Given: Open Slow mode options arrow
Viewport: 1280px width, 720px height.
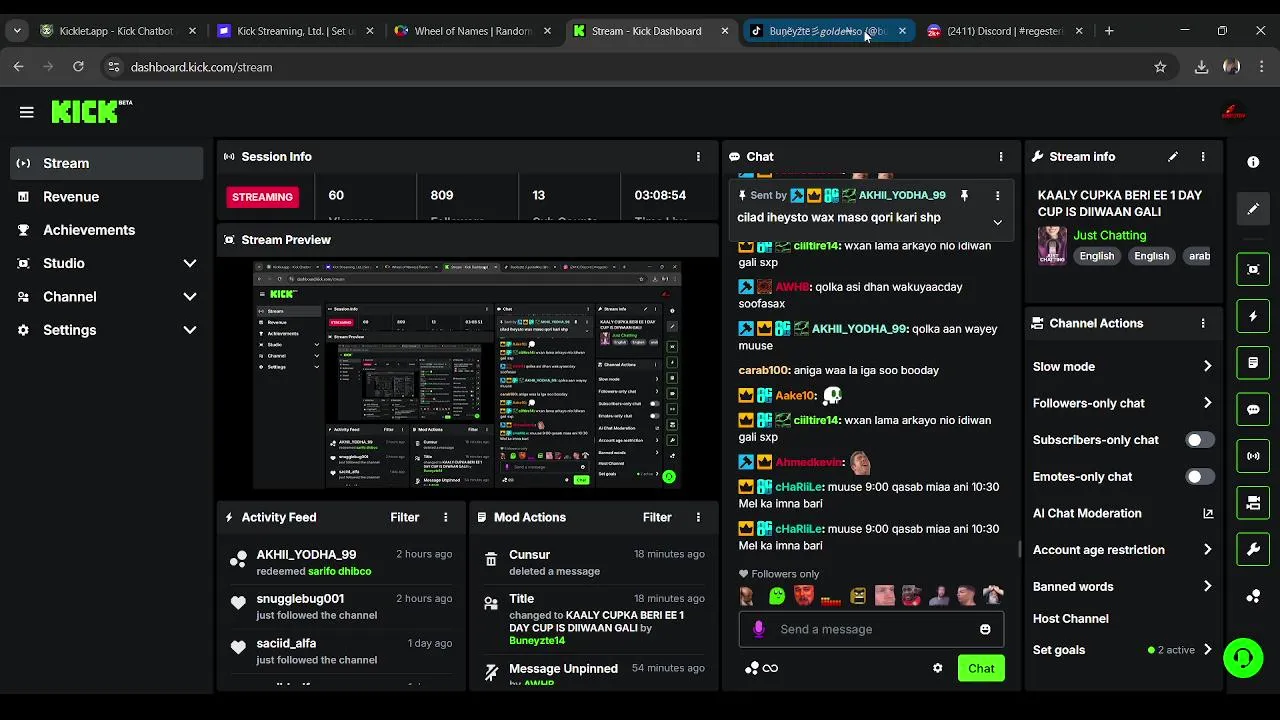Looking at the screenshot, I should [x=1207, y=367].
